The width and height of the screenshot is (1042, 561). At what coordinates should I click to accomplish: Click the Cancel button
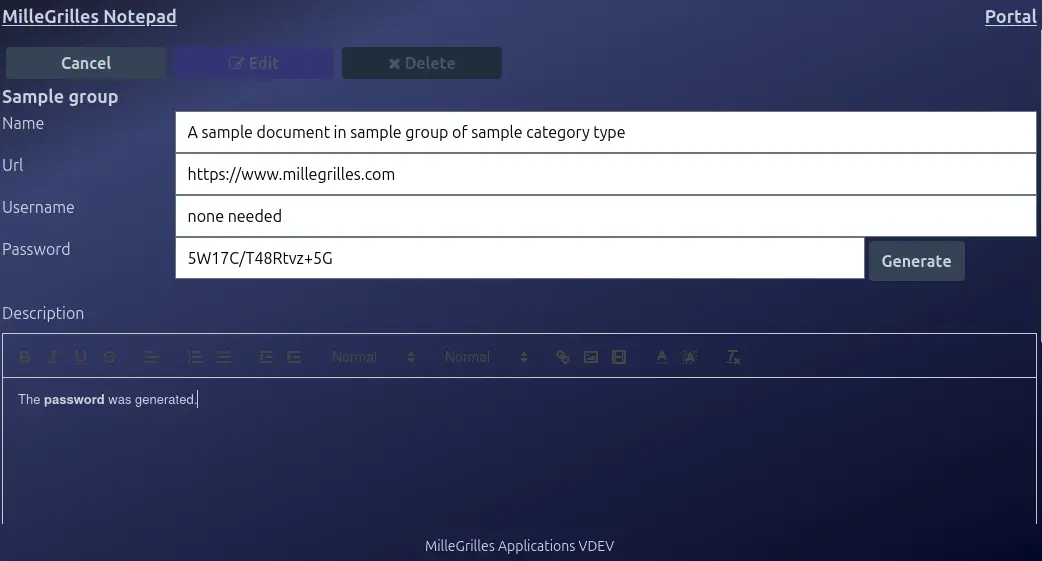coord(86,63)
